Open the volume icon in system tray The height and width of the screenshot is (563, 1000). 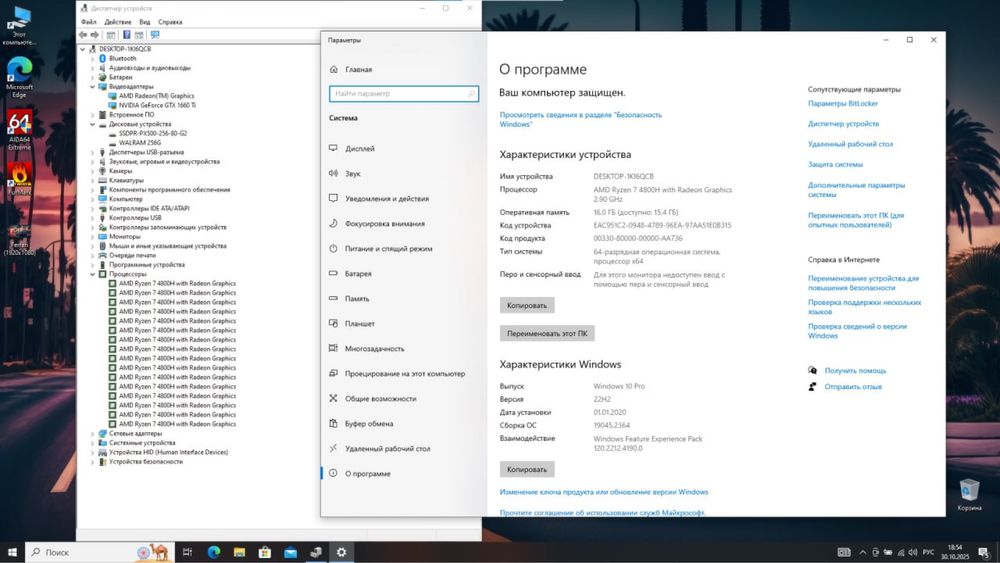(x=912, y=552)
